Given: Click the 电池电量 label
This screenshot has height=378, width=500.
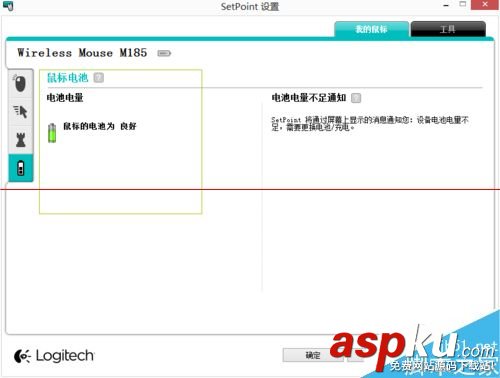Looking at the screenshot, I should point(65,98).
